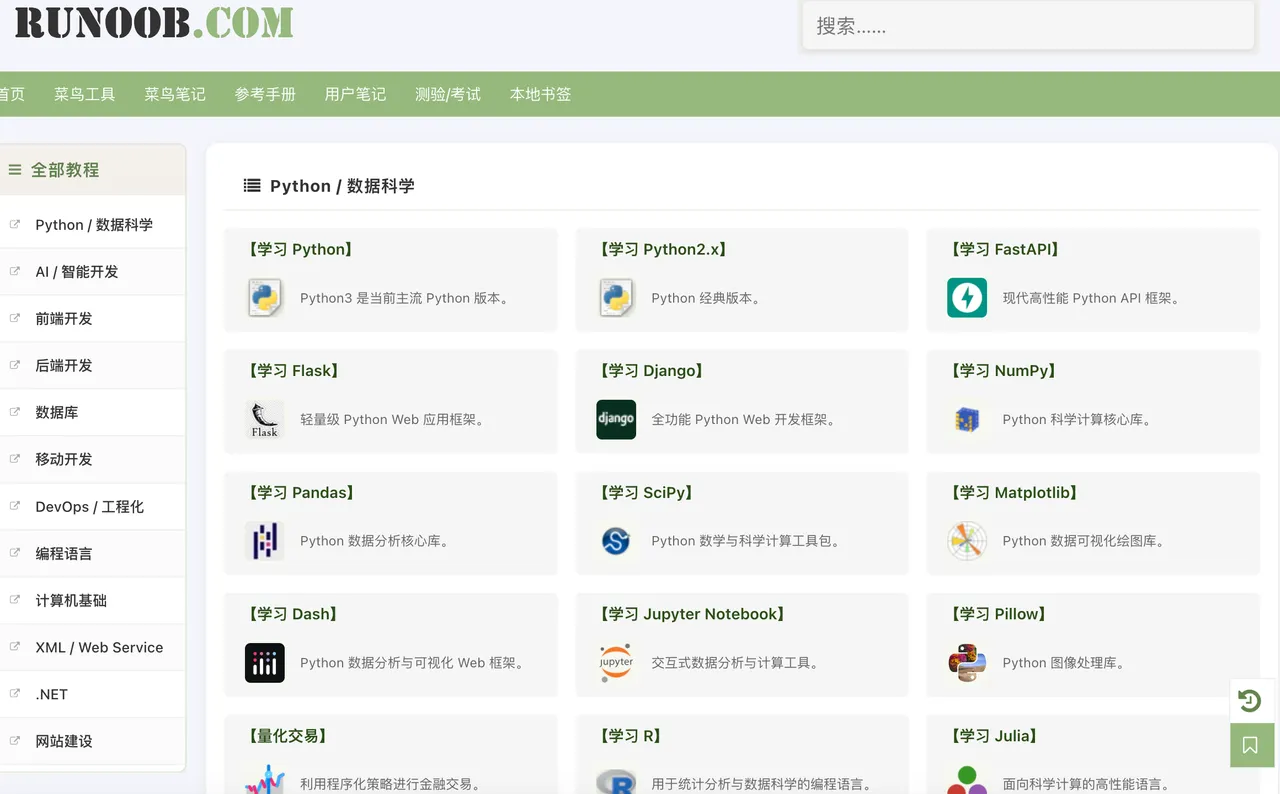Click the history clock icon button
1280x794 pixels.
coord(1251,700)
